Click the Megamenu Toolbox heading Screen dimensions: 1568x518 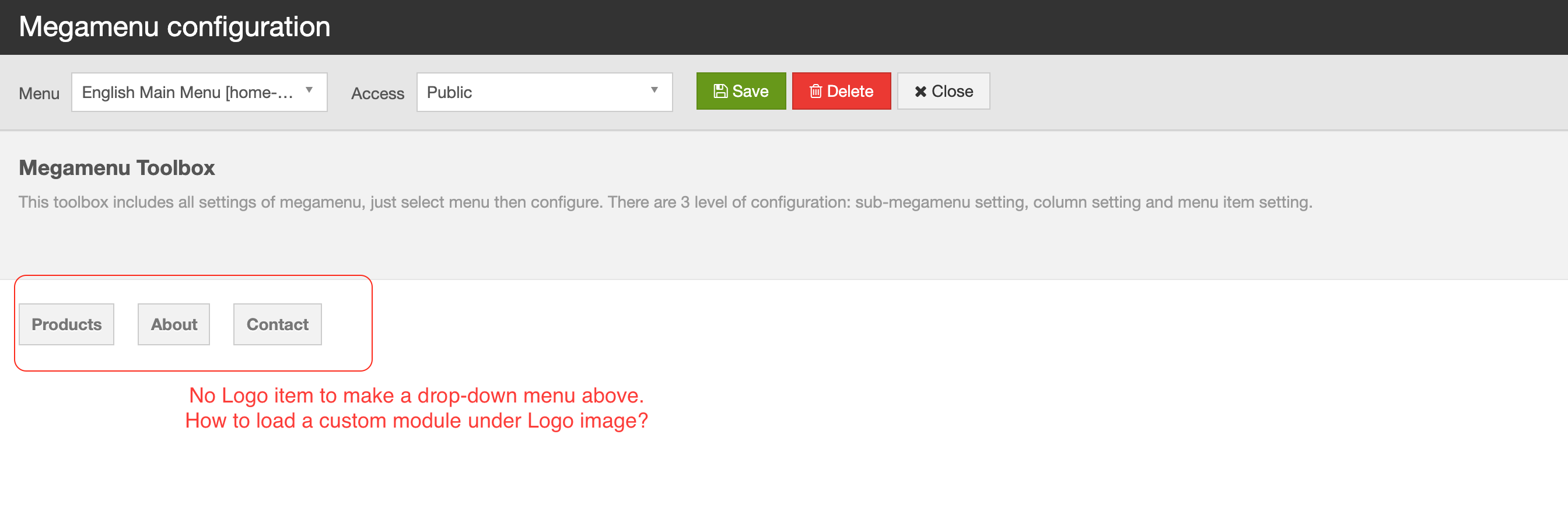tap(117, 168)
